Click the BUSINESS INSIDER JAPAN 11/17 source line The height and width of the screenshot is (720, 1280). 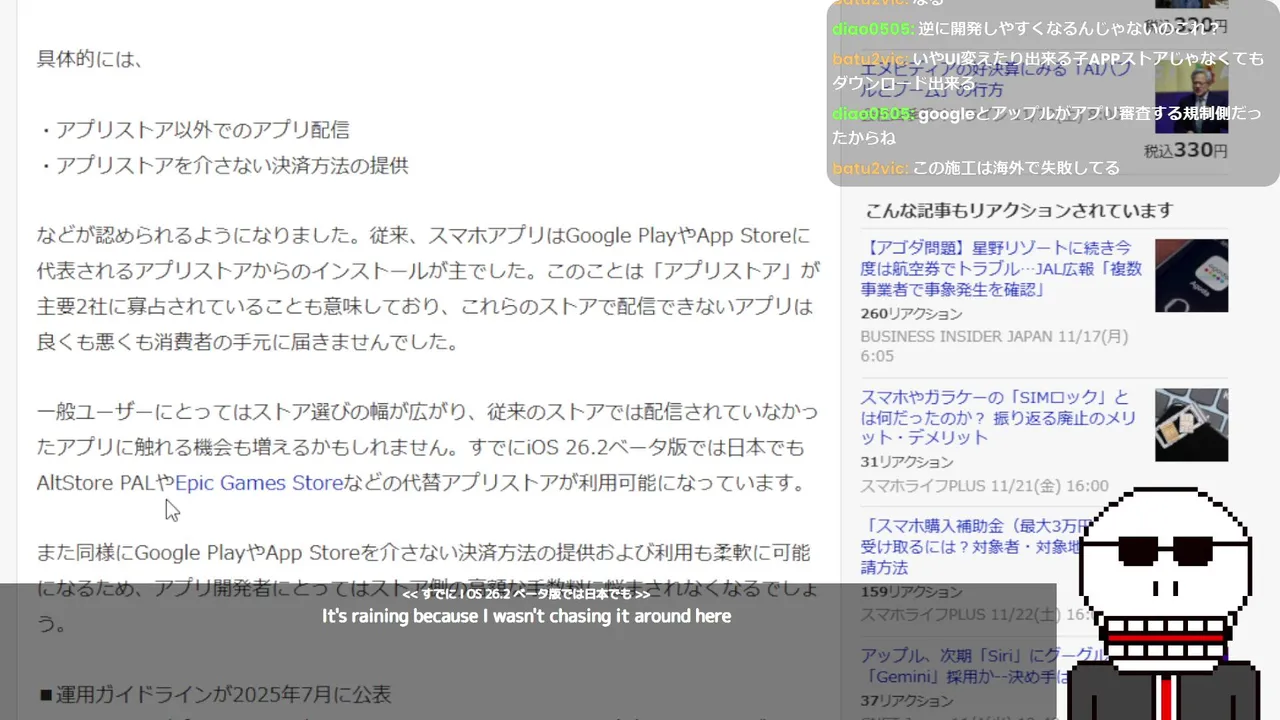[994, 346]
